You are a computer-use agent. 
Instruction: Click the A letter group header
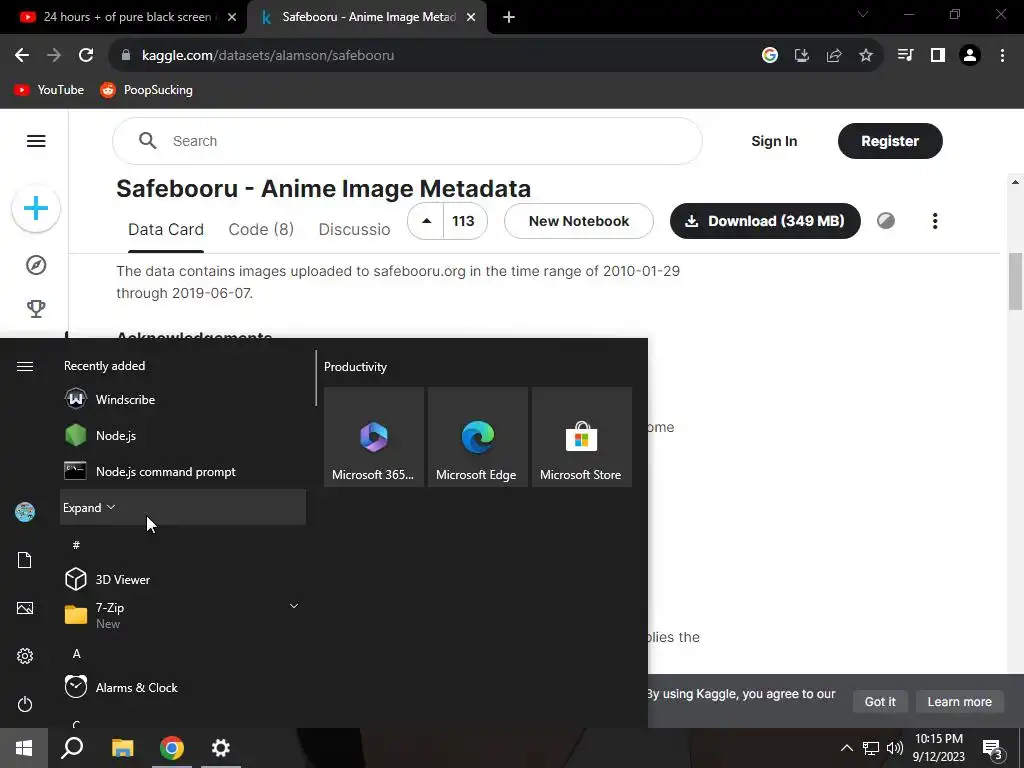tap(76, 654)
